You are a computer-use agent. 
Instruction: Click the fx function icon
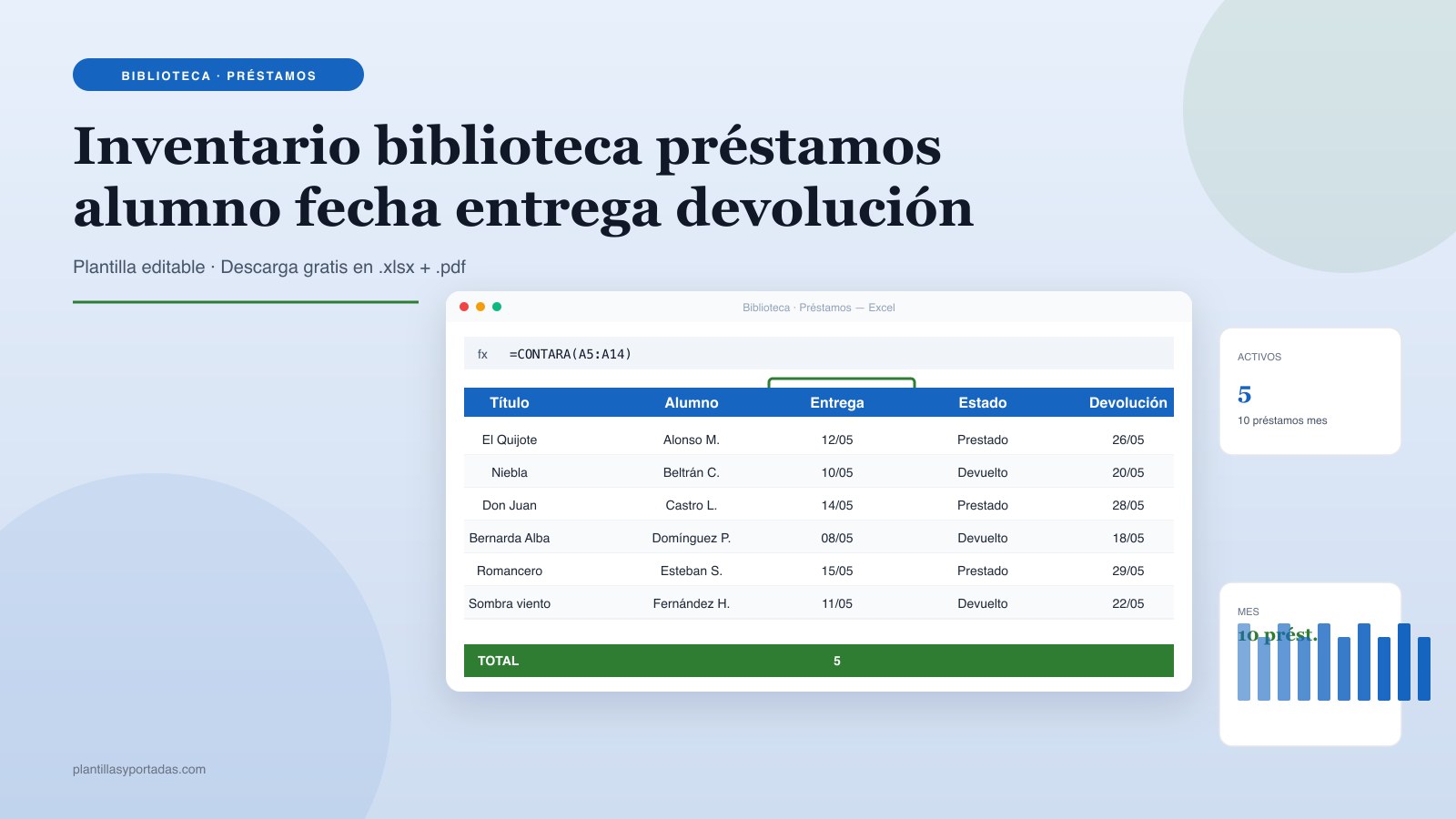tap(482, 354)
